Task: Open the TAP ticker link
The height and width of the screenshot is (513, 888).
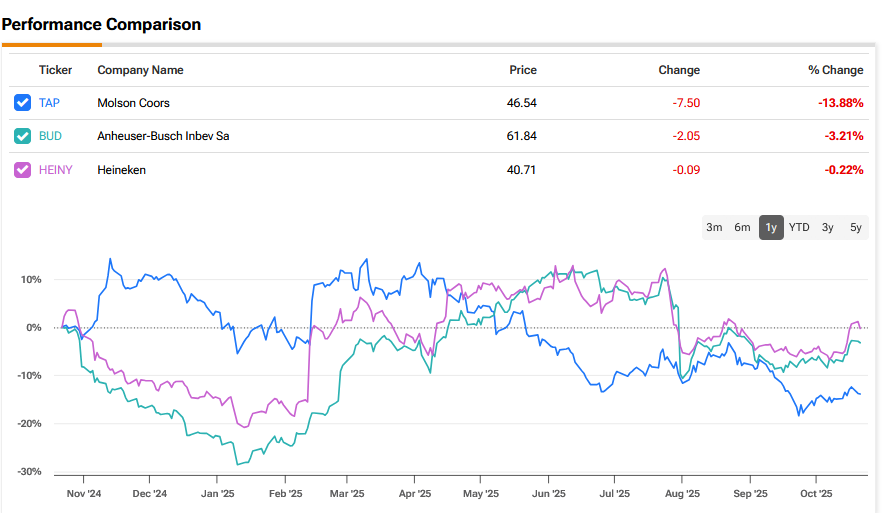Action: pyautogui.click(x=49, y=103)
